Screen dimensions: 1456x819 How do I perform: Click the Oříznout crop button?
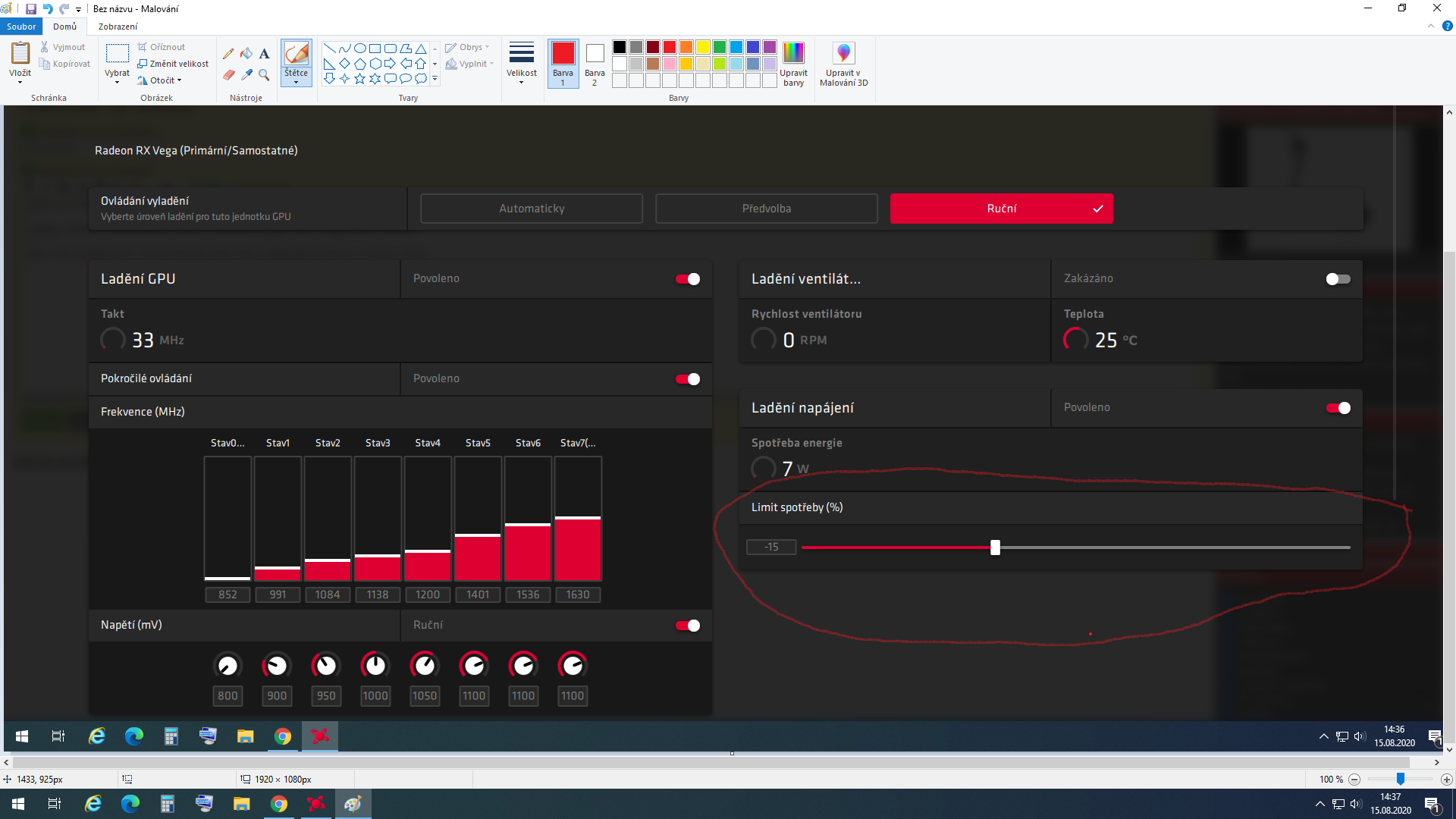(x=162, y=47)
